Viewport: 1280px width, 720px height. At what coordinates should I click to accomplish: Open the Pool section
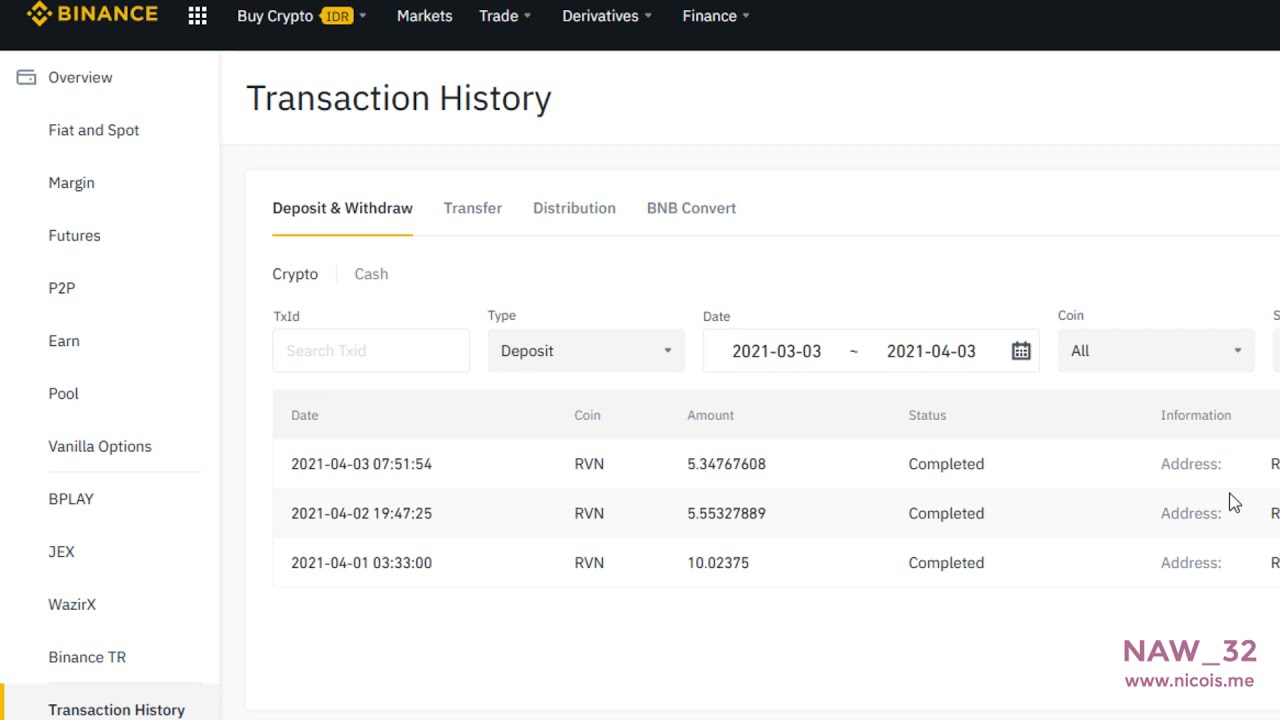(x=64, y=394)
